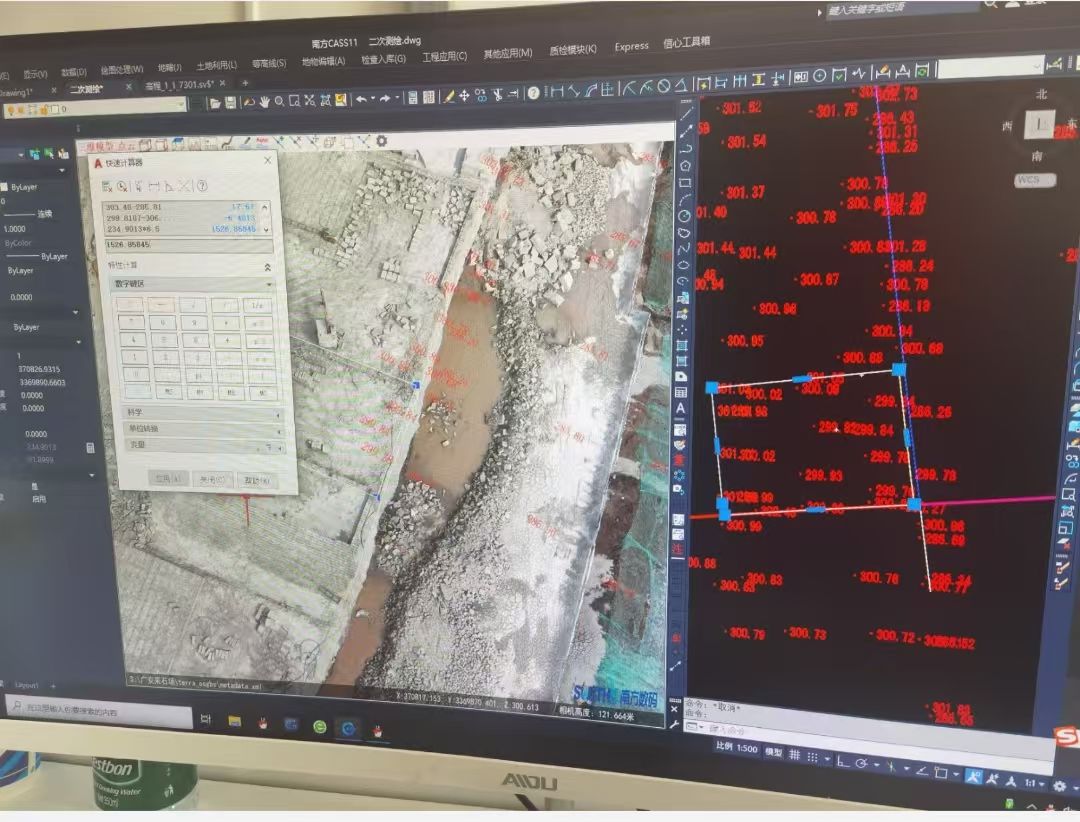The width and height of the screenshot is (1080, 822).
Task: Select the Pan hand tool
Action: tap(264, 102)
